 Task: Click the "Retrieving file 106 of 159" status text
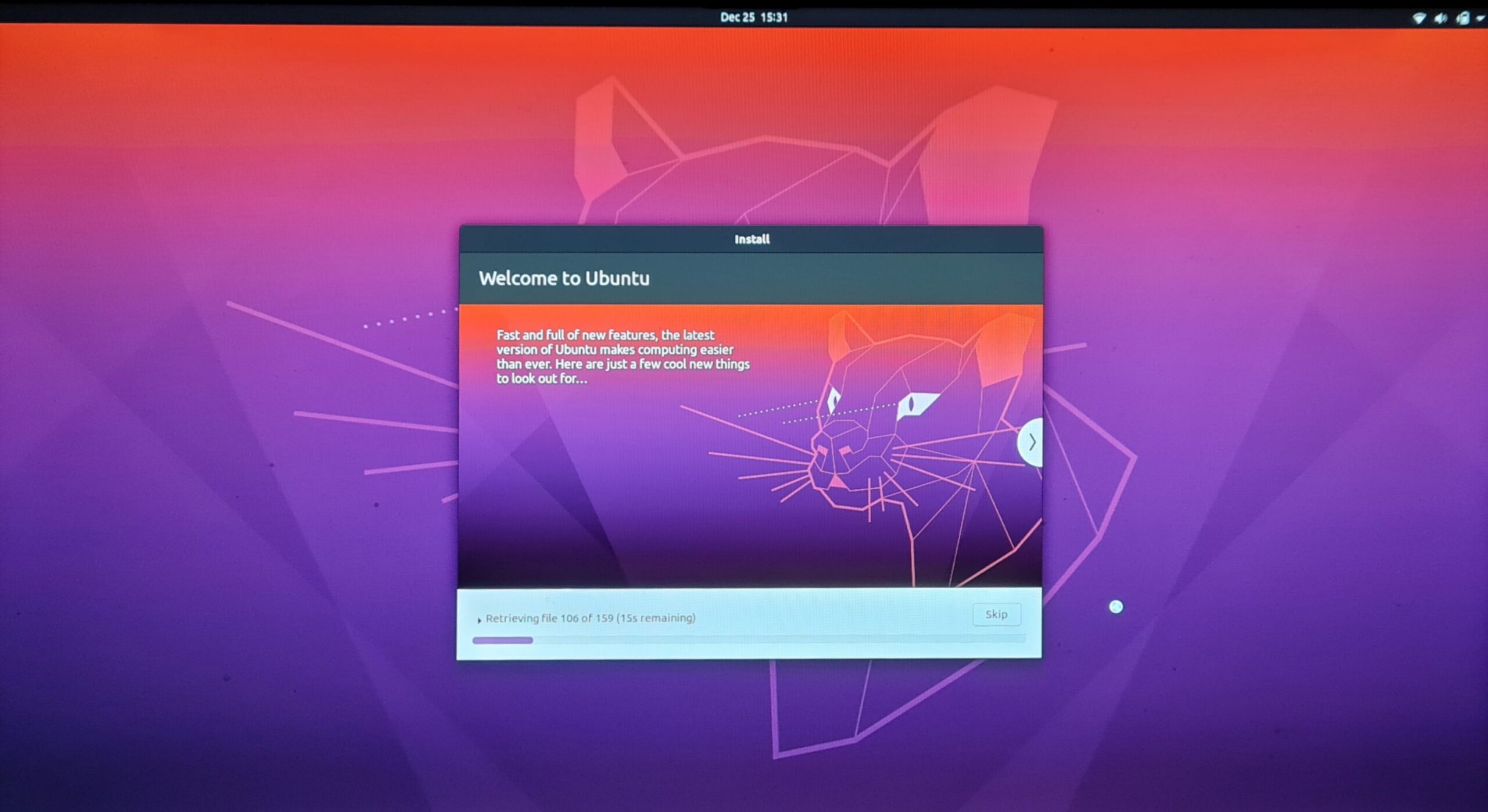click(549, 618)
